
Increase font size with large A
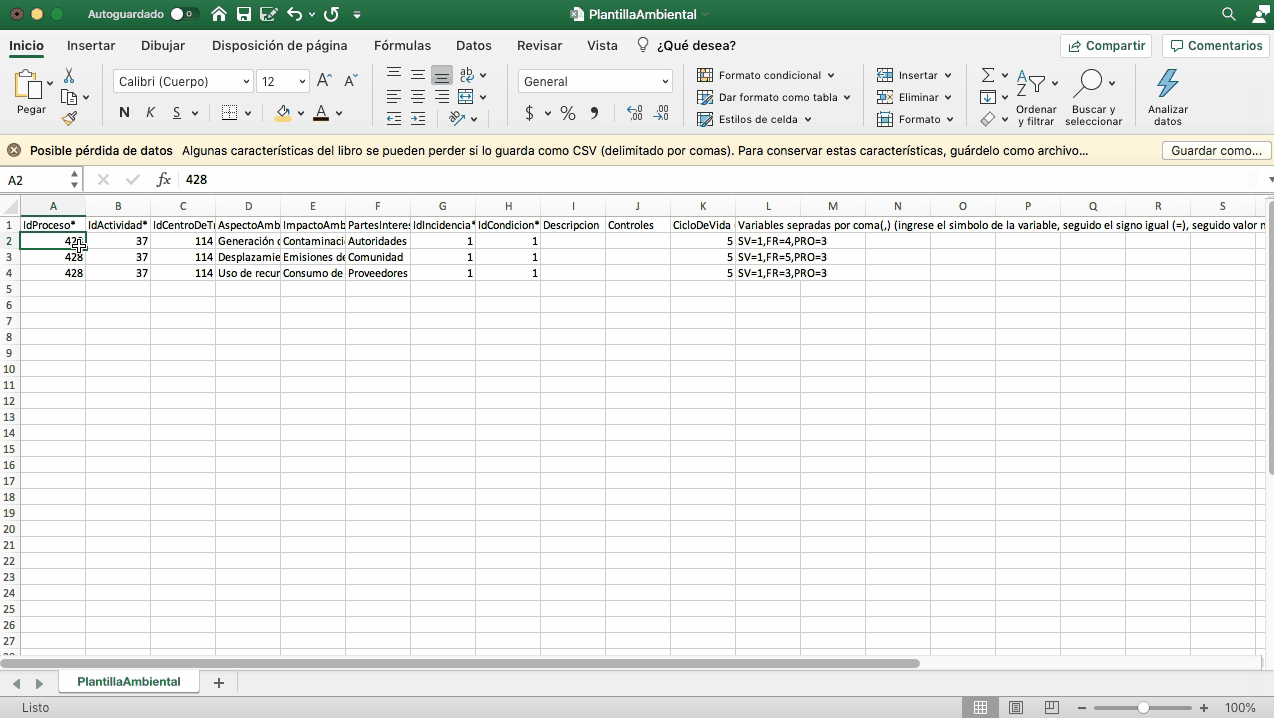pyautogui.click(x=324, y=81)
